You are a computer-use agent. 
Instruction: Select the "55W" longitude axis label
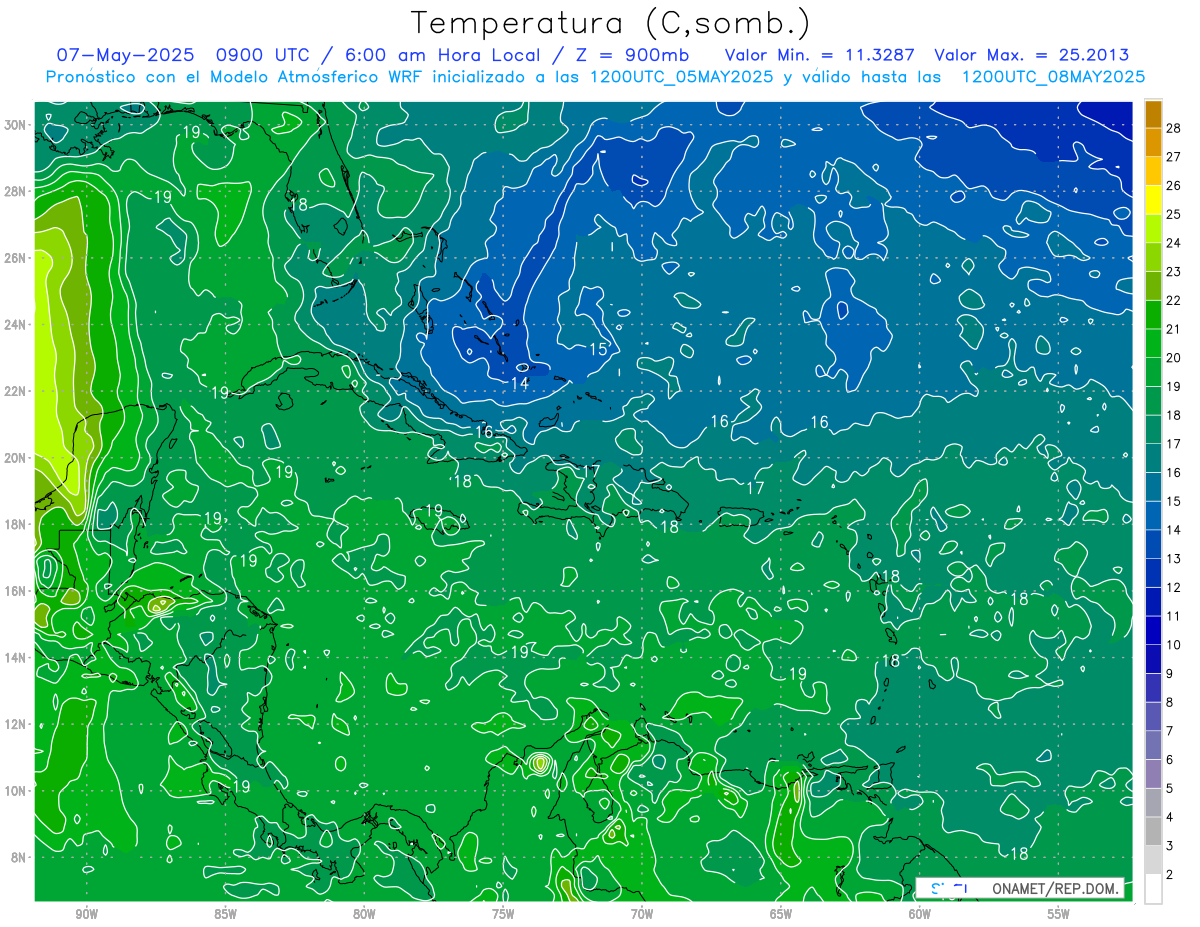point(1059,914)
